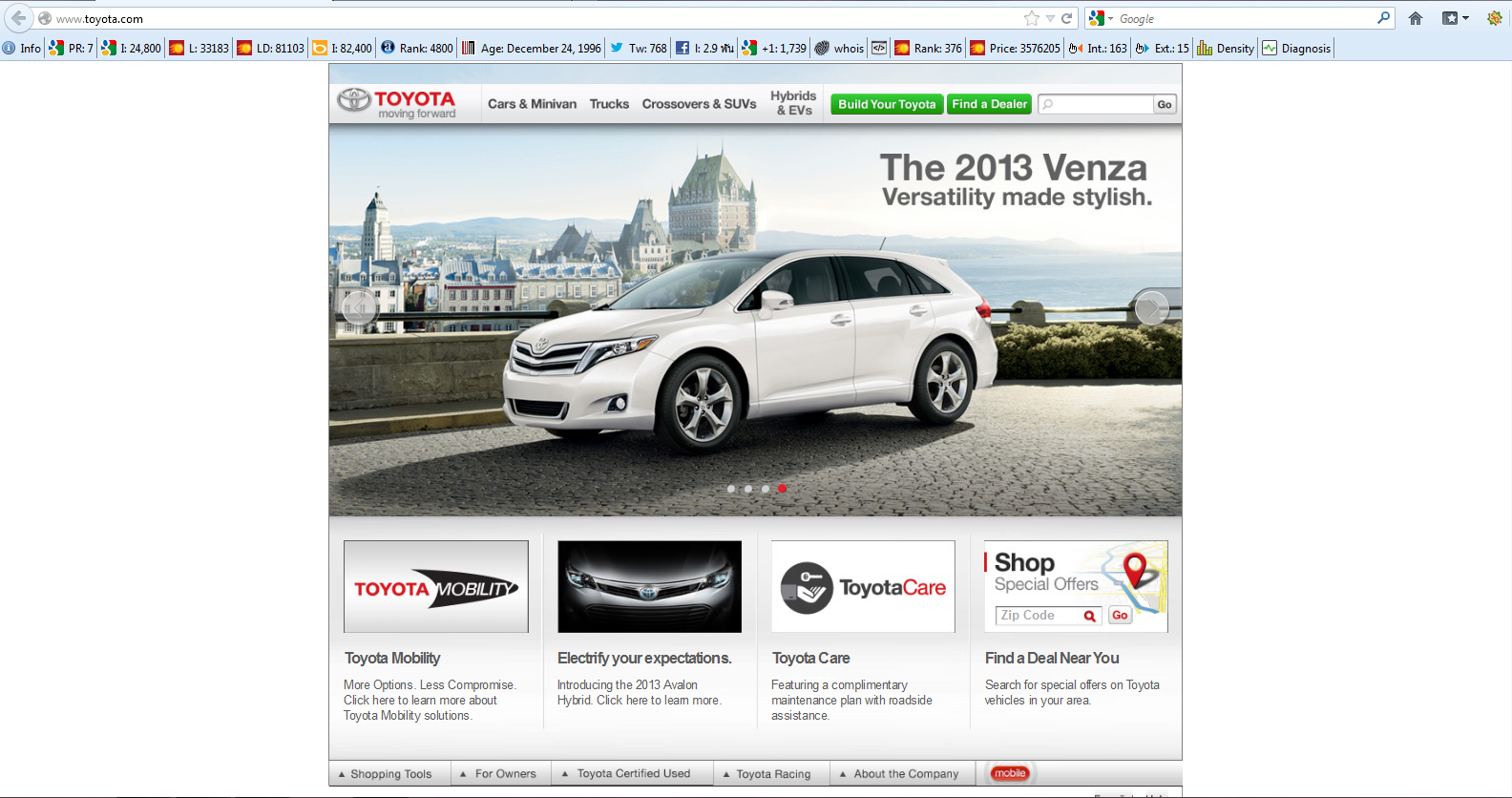Click the Google PageRank PR: 7 item
The height and width of the screenshot is (798, 1512).
pos(72,48)
